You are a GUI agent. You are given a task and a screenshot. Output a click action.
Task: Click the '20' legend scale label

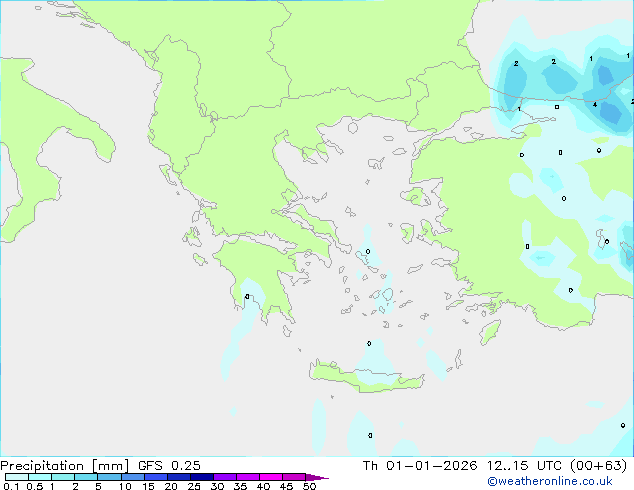171,486
